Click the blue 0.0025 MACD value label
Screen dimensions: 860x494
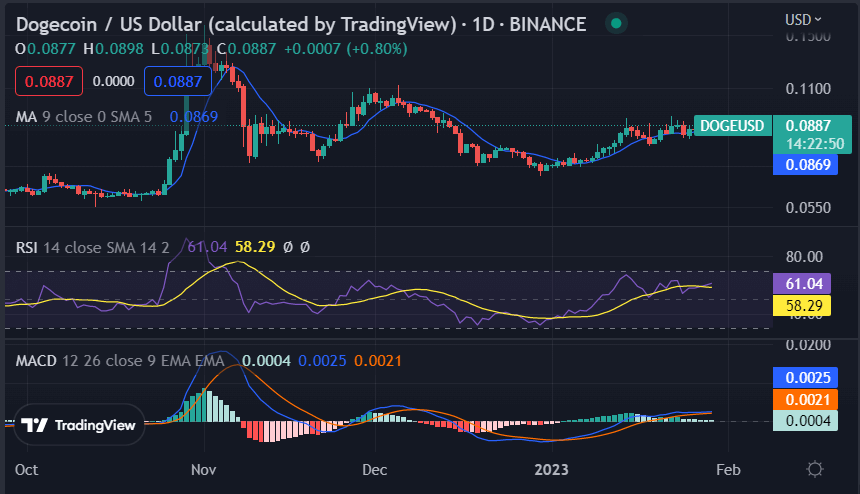pyautogui.click(x=804, y=378)
